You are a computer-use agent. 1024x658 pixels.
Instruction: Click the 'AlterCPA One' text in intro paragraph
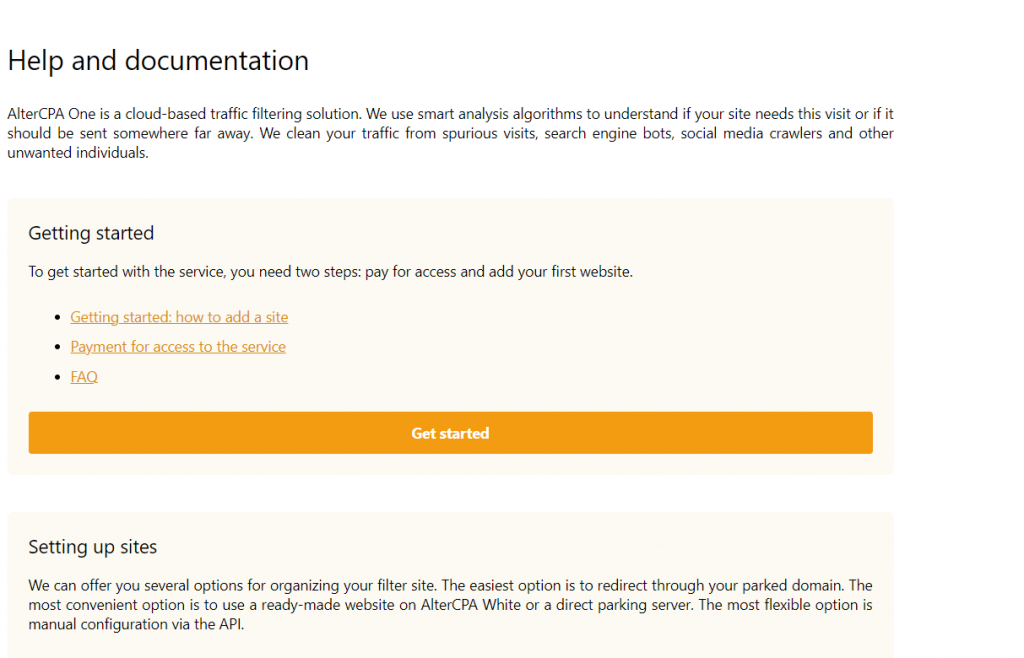pyautogui.click(x=52, y=114)
